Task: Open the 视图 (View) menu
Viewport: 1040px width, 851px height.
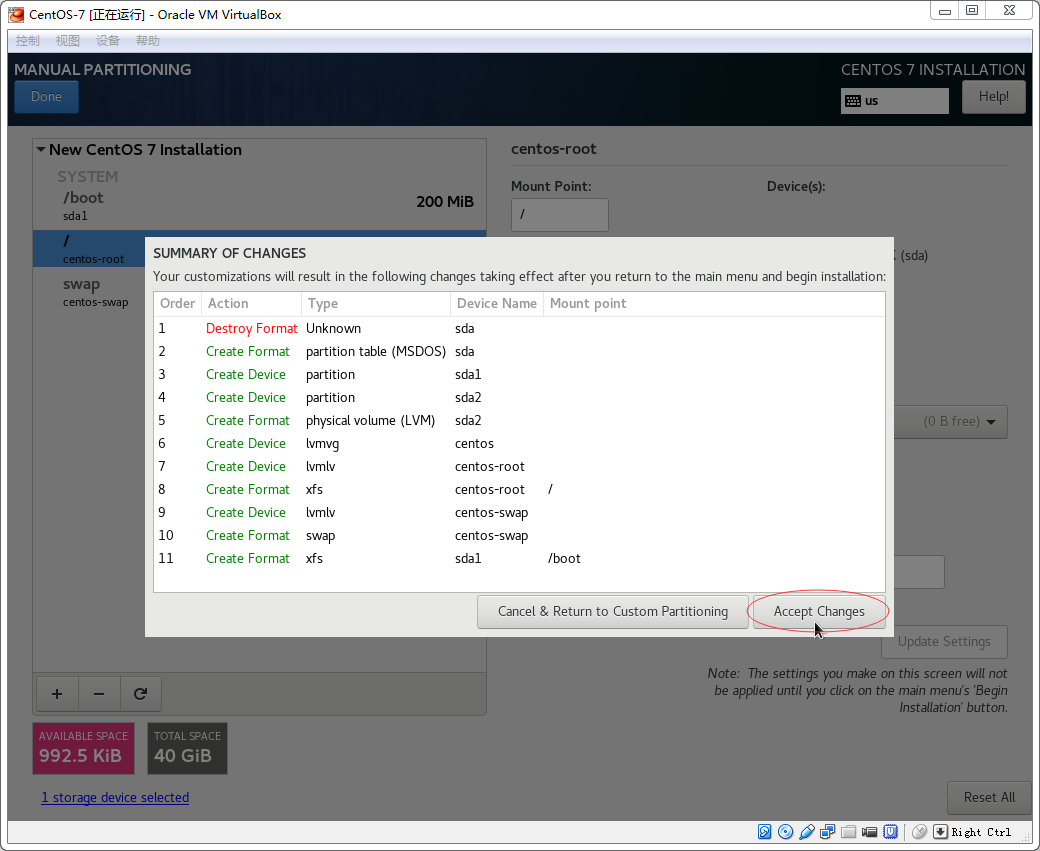Action: (68, 41)
